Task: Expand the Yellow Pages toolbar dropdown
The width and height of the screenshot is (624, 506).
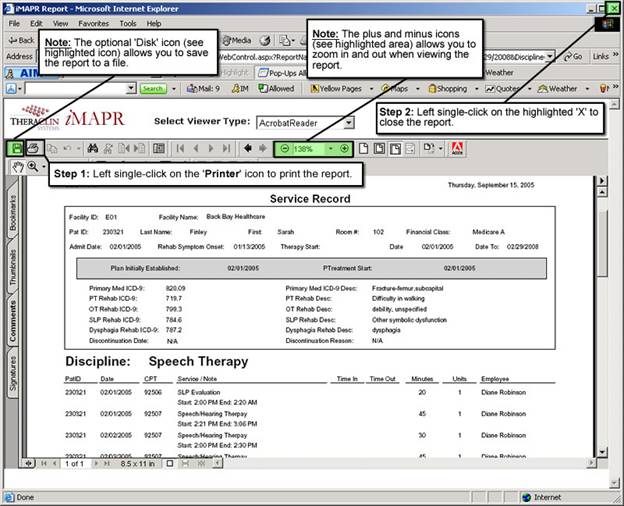Action: [368, 89]
